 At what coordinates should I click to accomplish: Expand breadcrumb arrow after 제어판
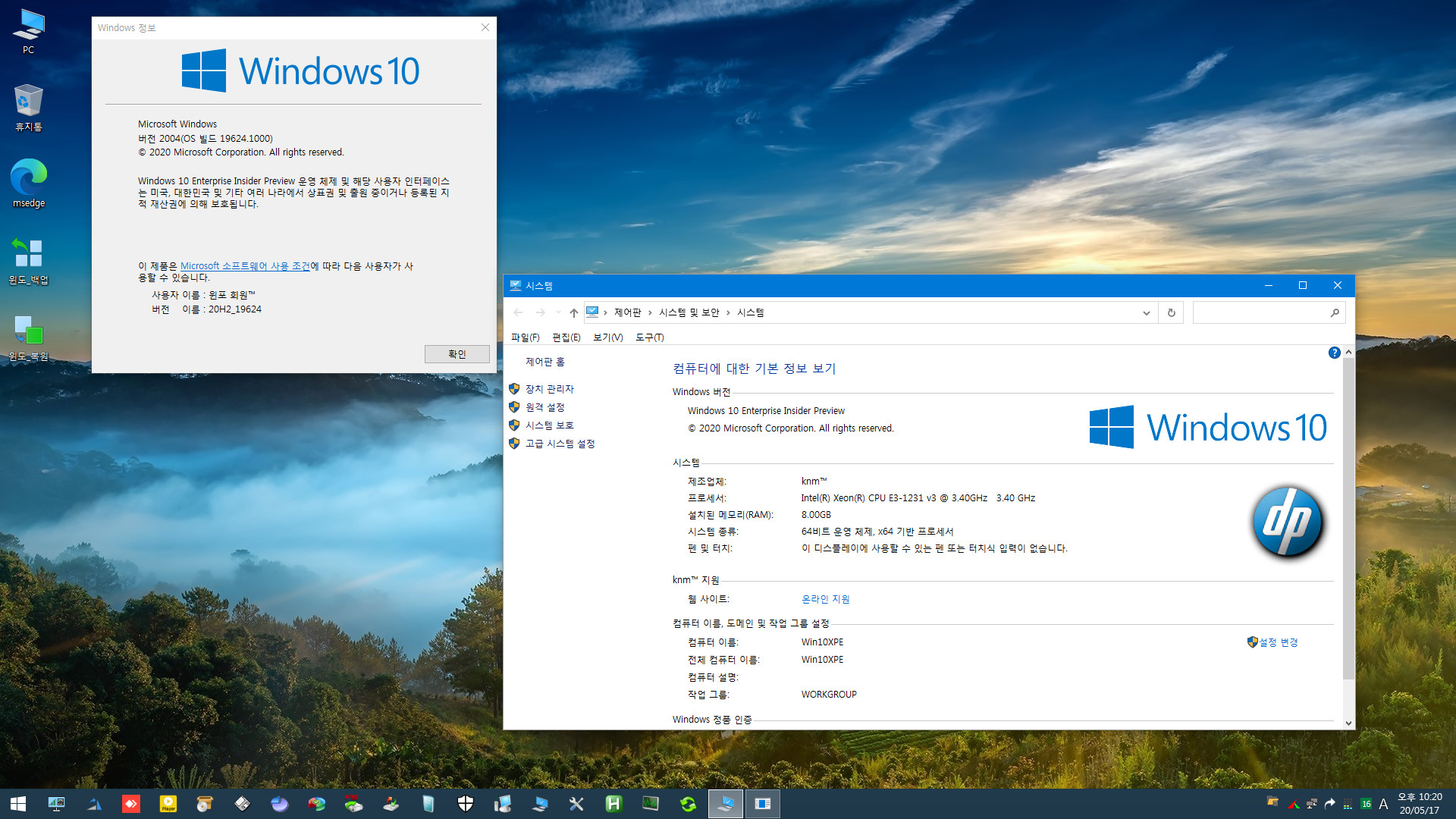(650, 312)
